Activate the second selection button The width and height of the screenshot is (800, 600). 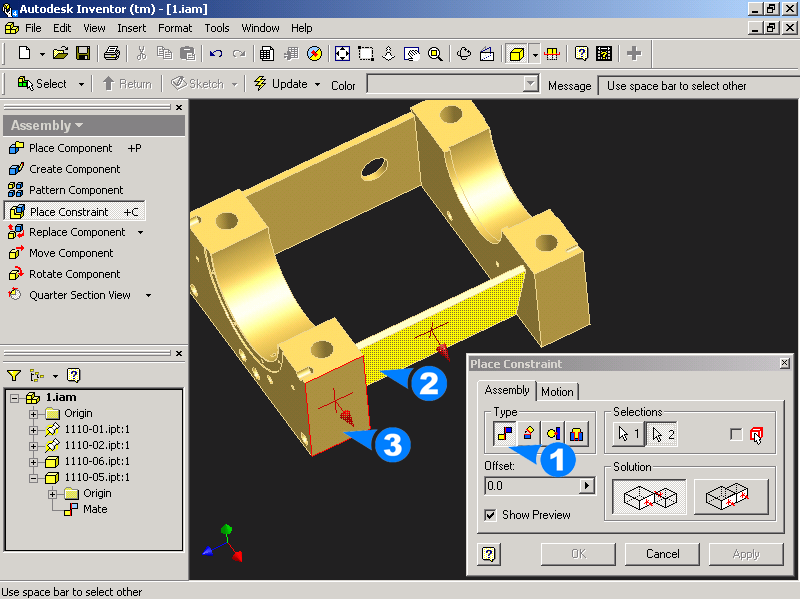[x=661, y=434]
